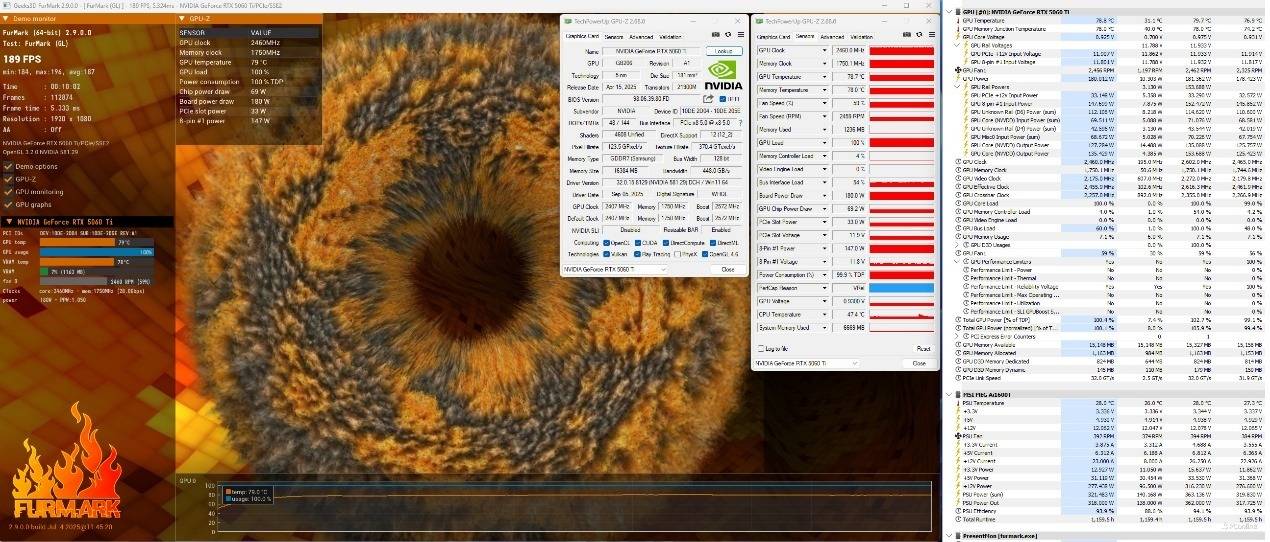Viewport: 1270px width, 542px height.
Task: Click the Lookup button in GPU-Z
Action: pos(724,51)
